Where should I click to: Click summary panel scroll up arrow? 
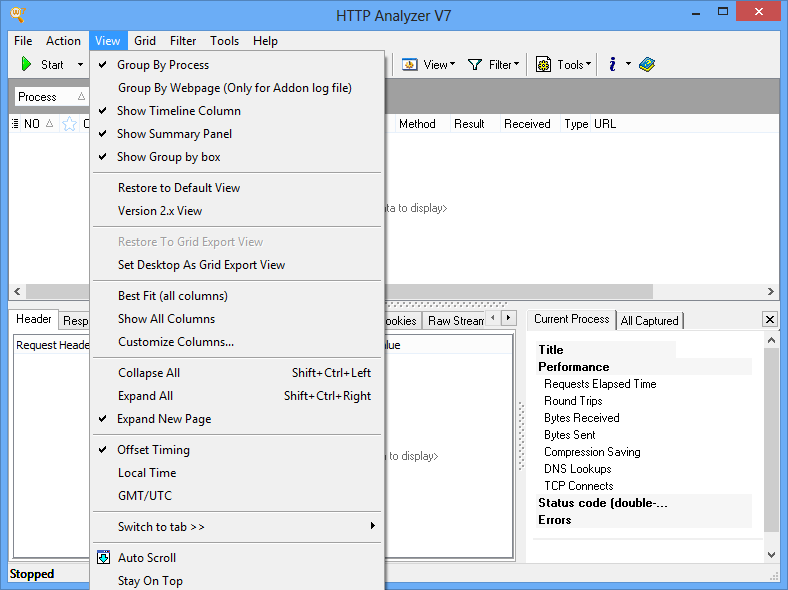(771, 340)
